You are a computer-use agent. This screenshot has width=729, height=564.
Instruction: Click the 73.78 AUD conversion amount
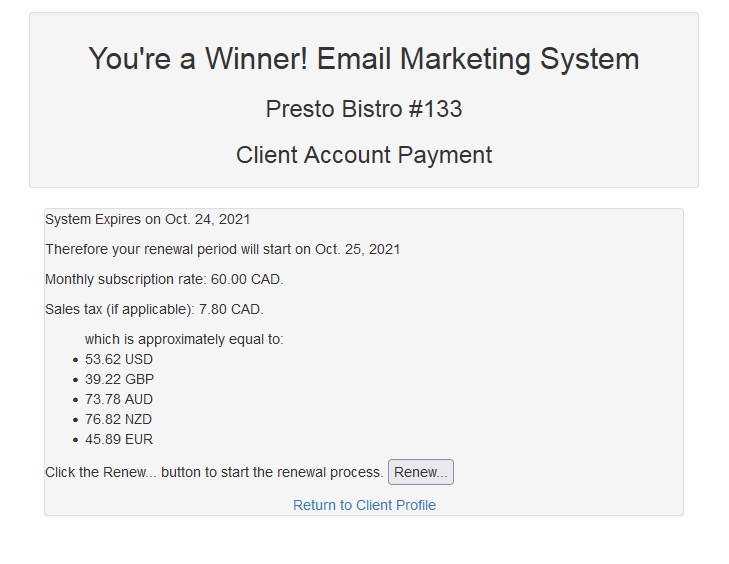click(119, 399)
